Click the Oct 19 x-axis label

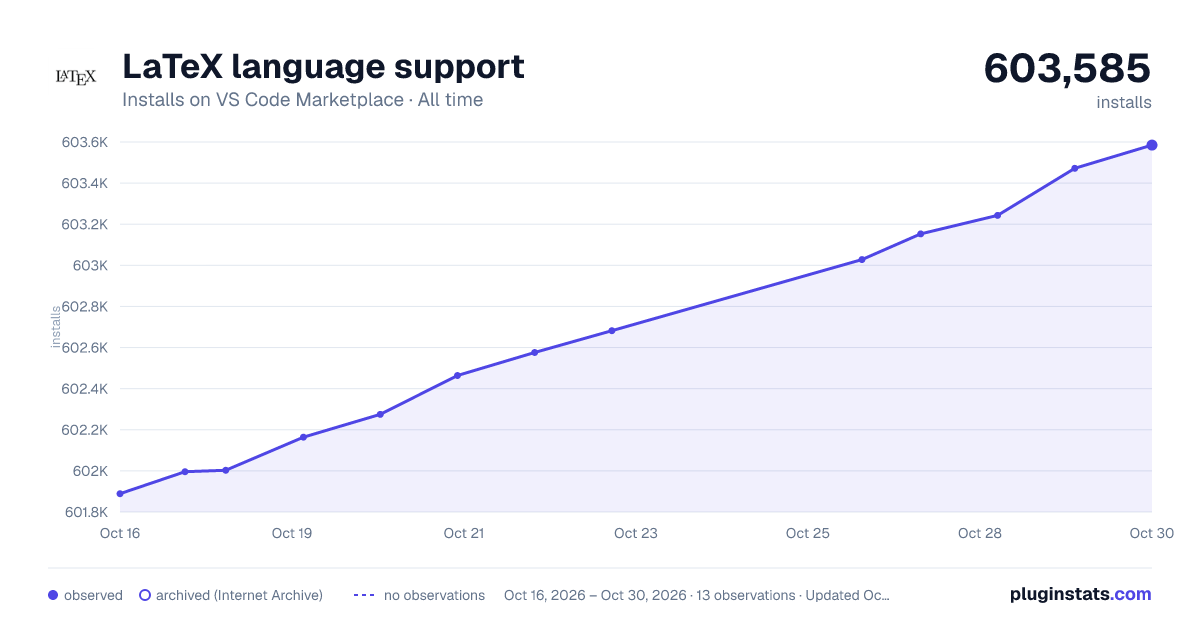tap(292, 533)
